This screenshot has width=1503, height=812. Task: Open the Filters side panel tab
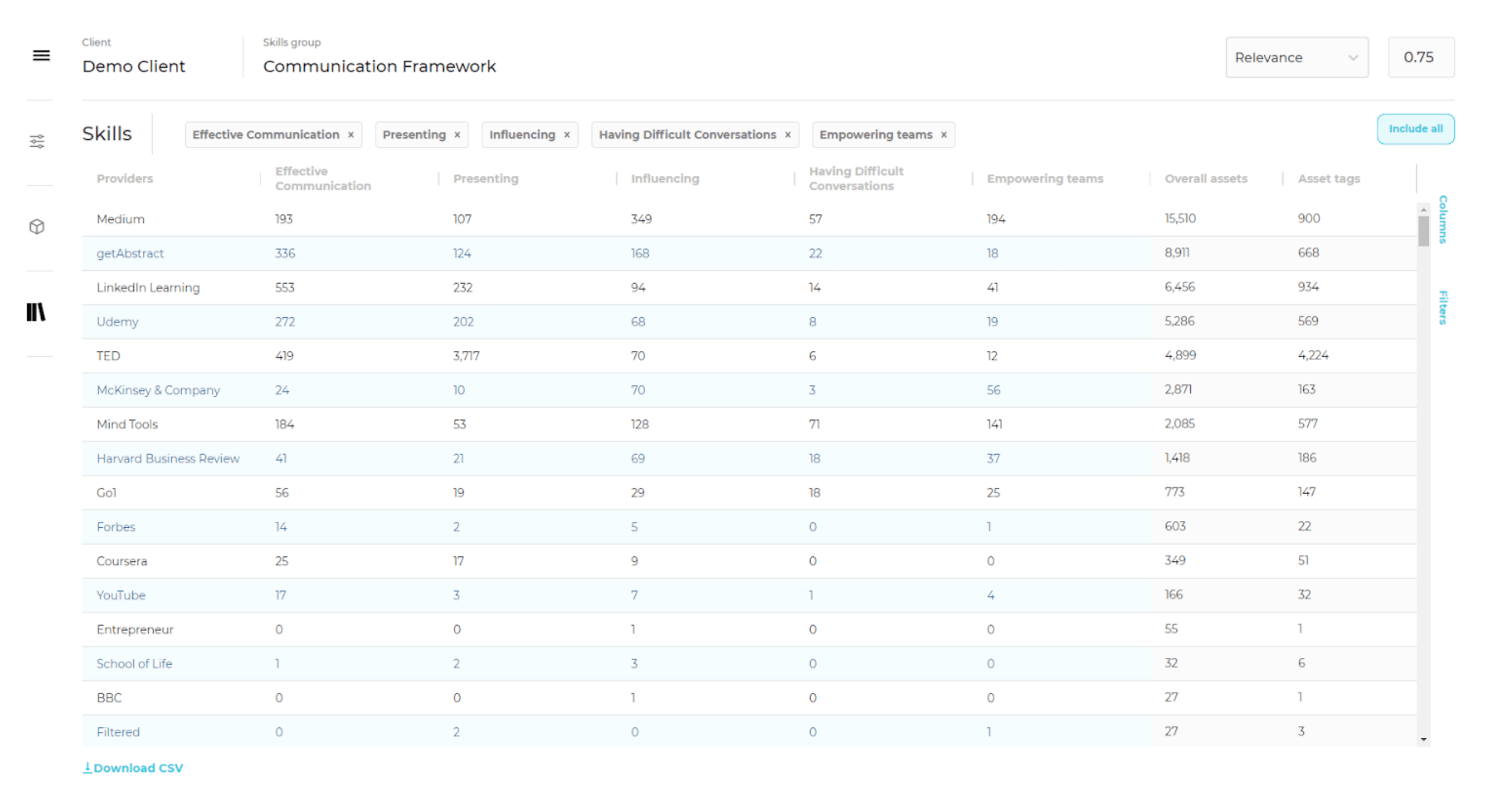click(x=1442, y=307)
